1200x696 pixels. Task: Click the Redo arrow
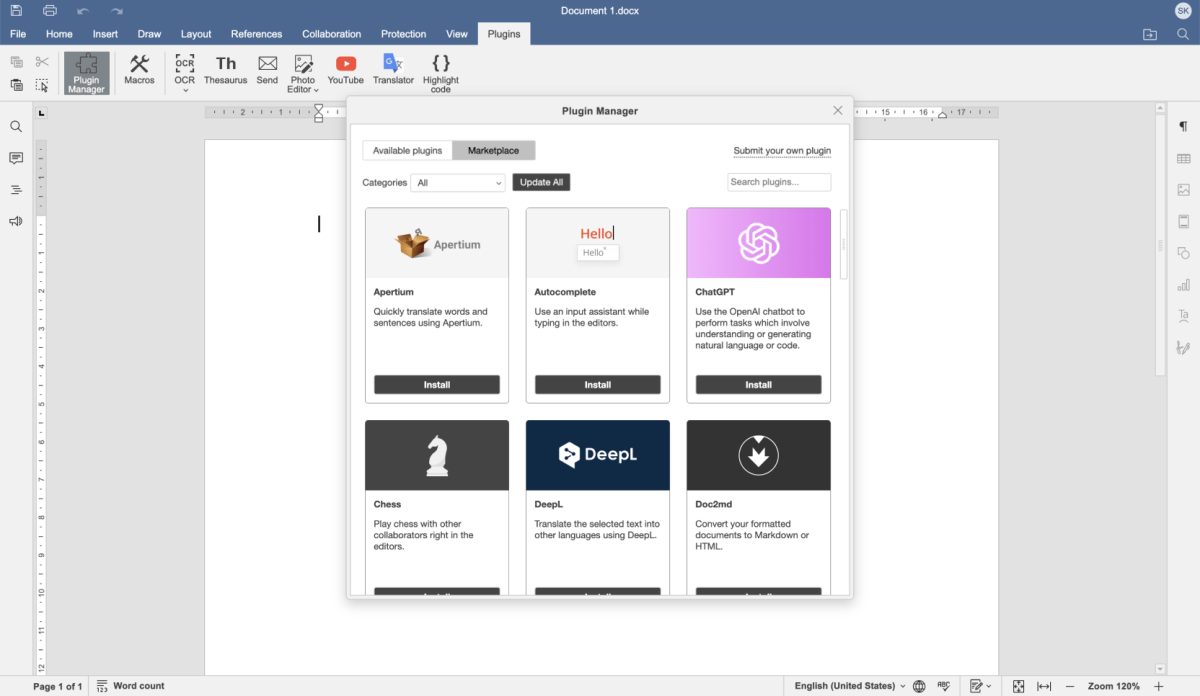click(117, 10)
